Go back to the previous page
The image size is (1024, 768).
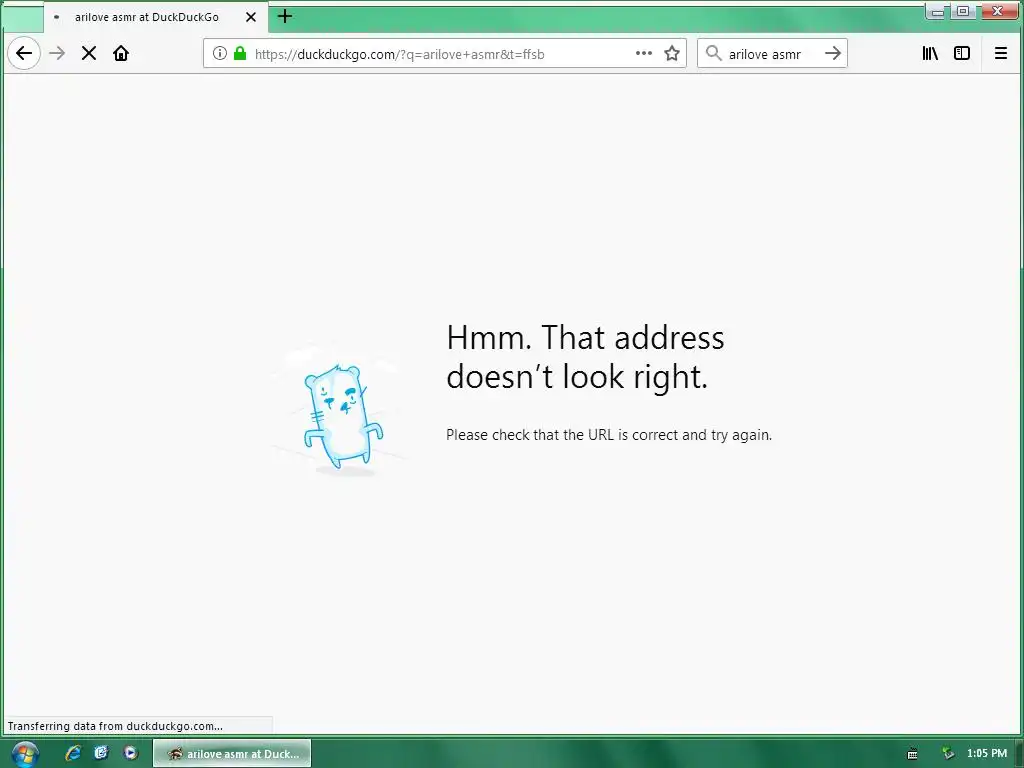[x=24, y=54]
